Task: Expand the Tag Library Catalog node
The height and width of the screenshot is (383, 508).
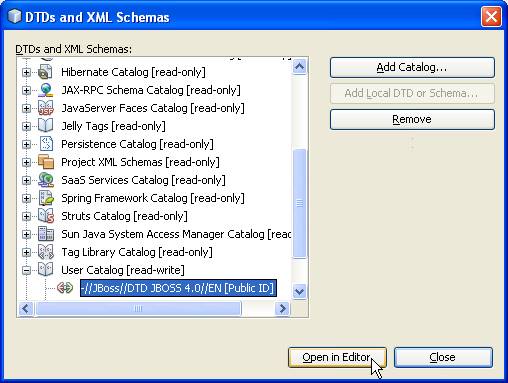Action: tap(26, 252)
